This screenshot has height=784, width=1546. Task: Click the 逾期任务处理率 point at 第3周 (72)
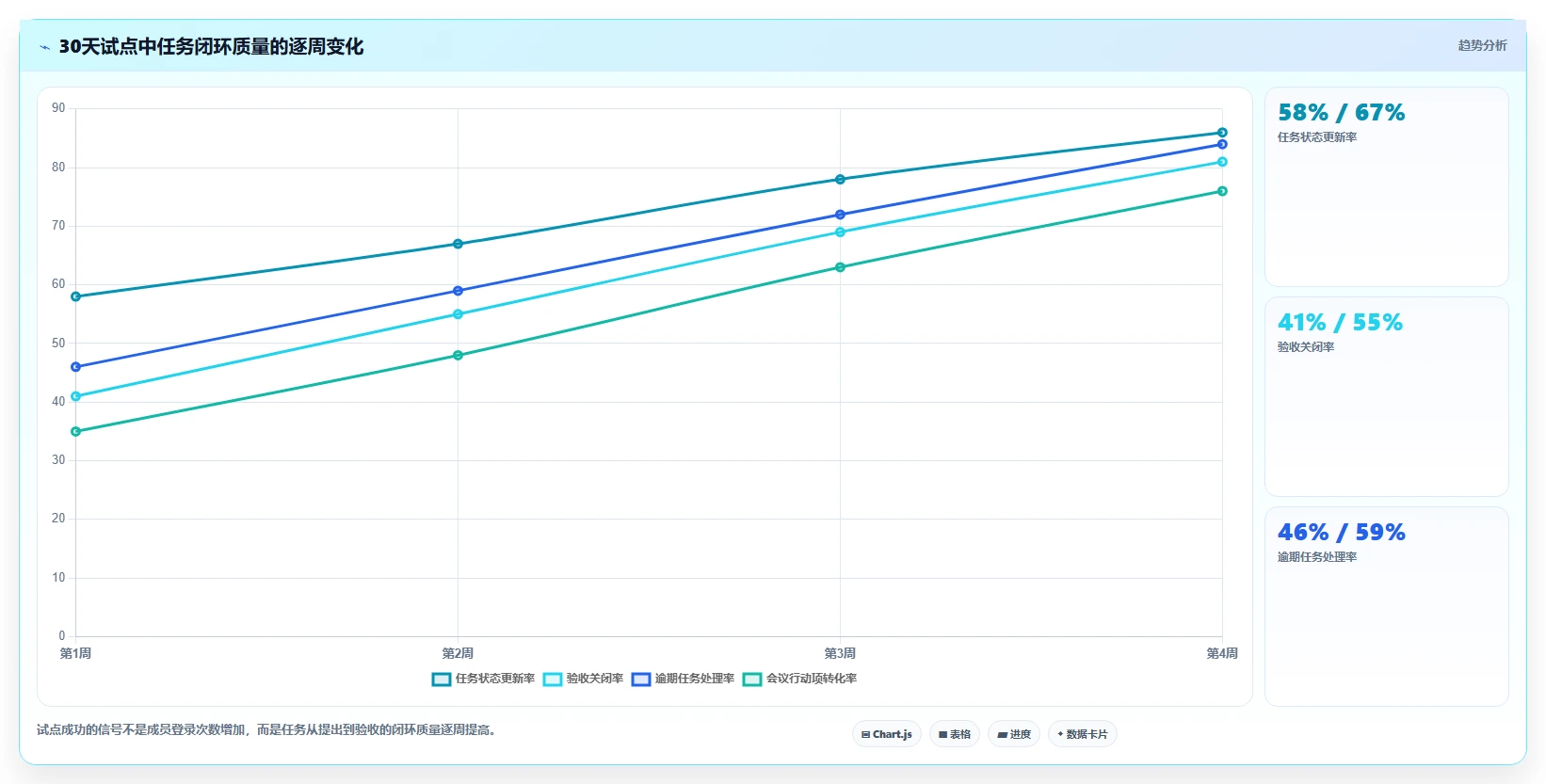pyautogui.click(x=841, y=215)
